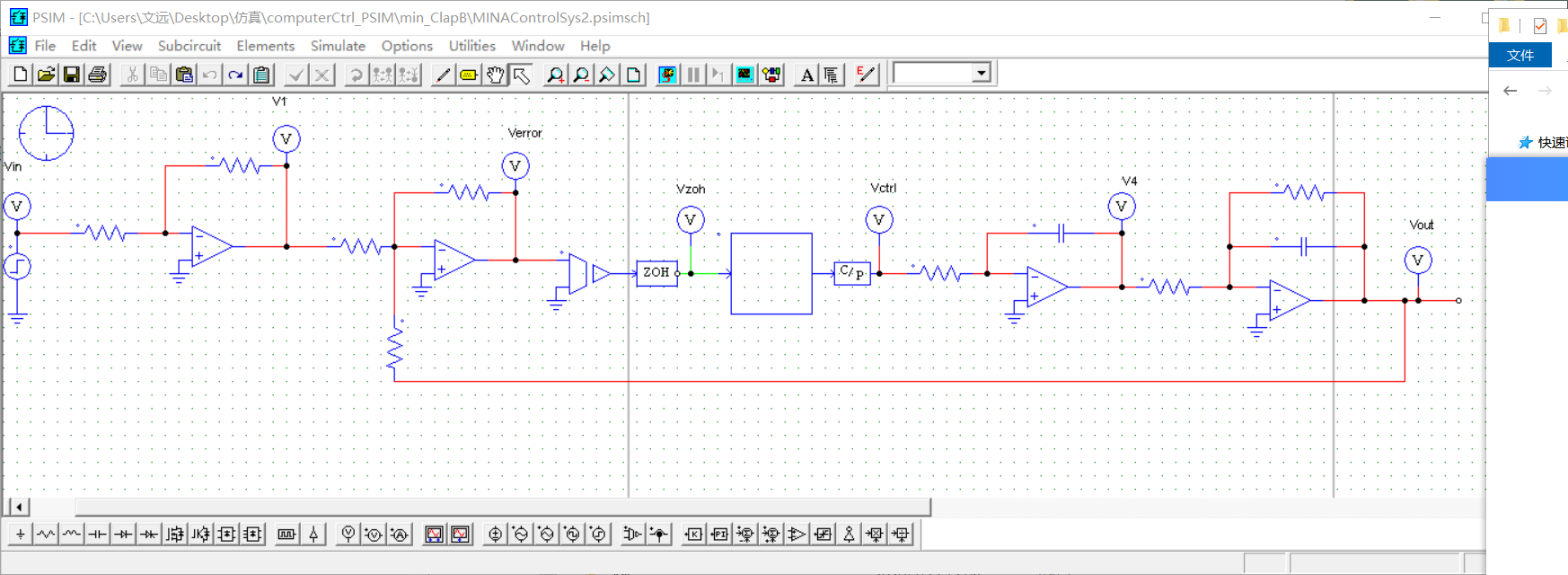The image size is (1568, 575).
Task: Choose the arrow selection tool
Action: coord(521,75)
